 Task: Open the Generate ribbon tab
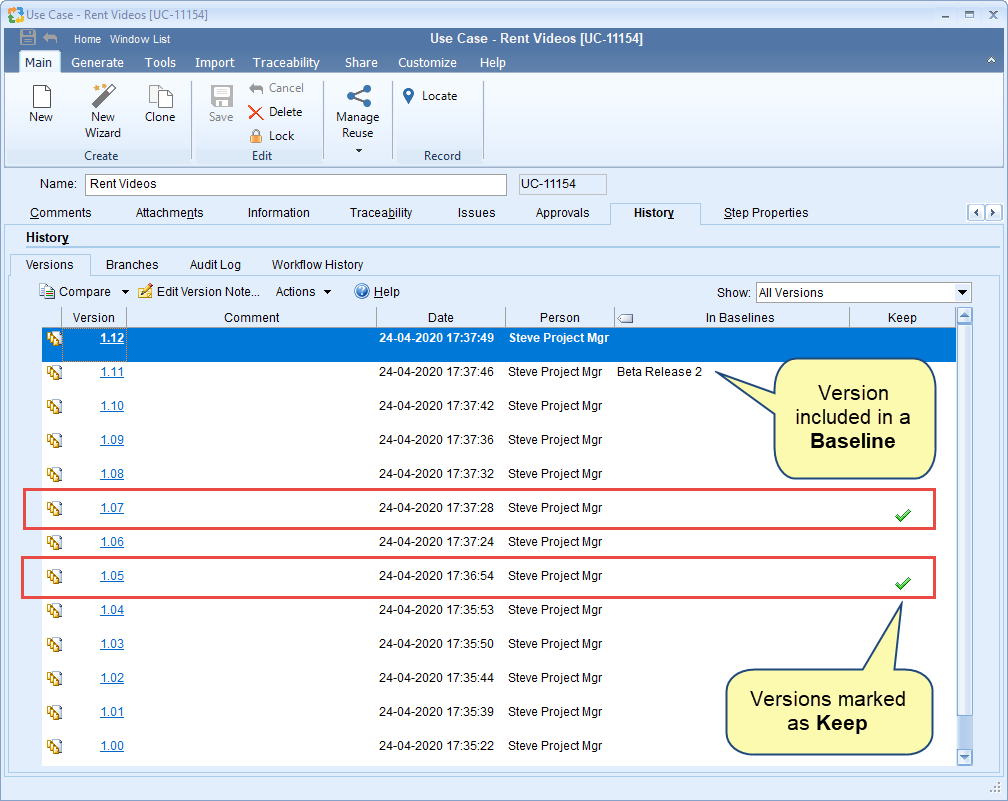click(x=98, y=62)
